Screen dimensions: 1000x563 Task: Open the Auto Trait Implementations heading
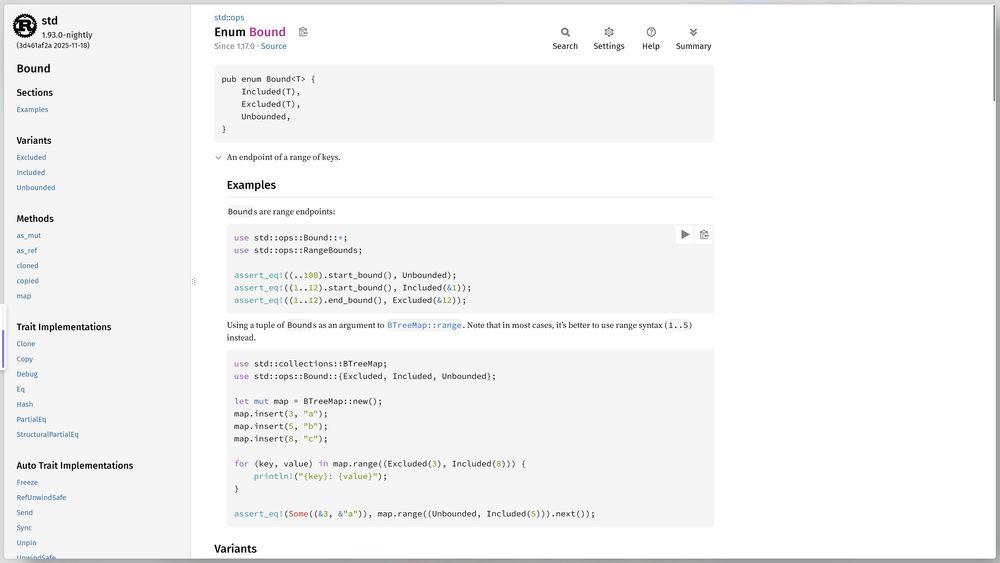75,465
